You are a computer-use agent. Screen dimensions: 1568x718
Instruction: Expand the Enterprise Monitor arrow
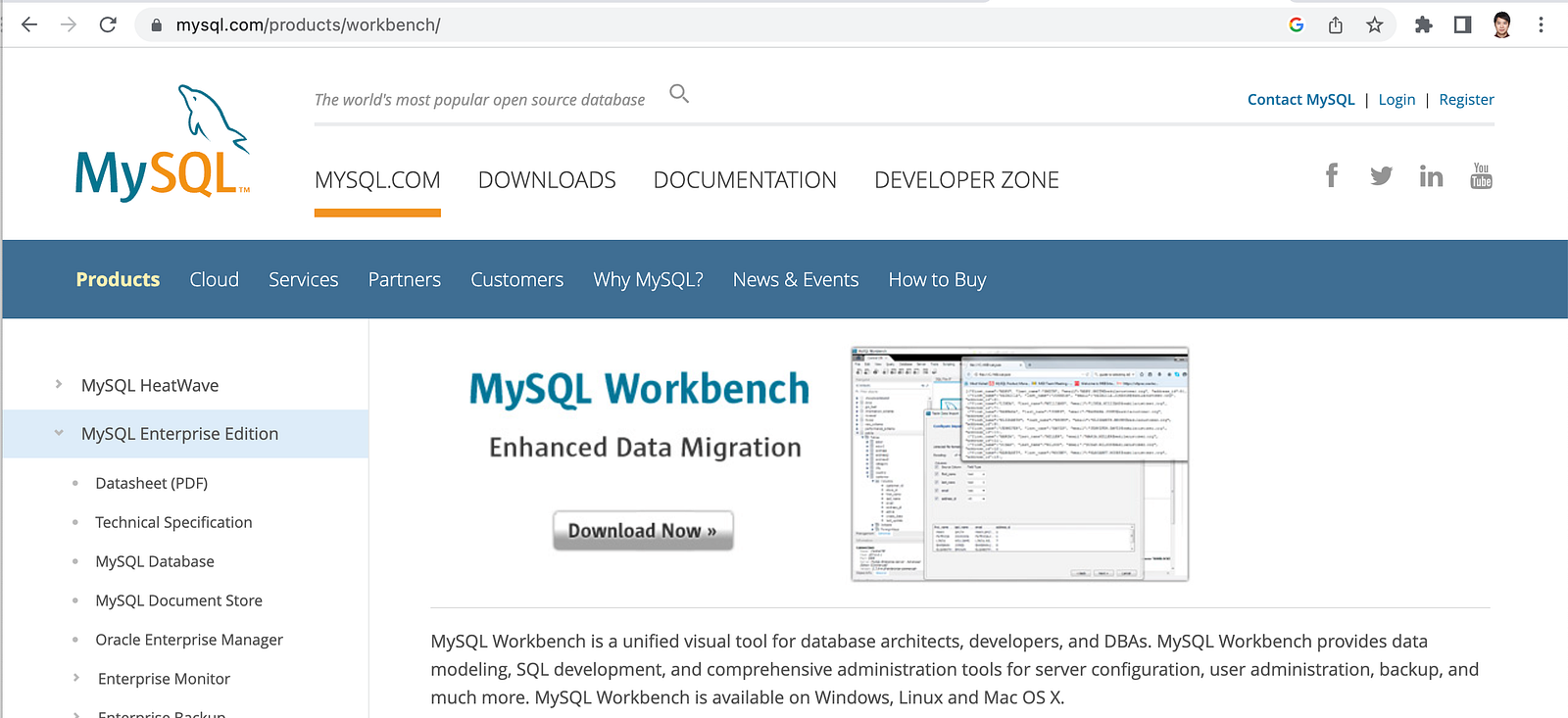click(x=76, y=678)
